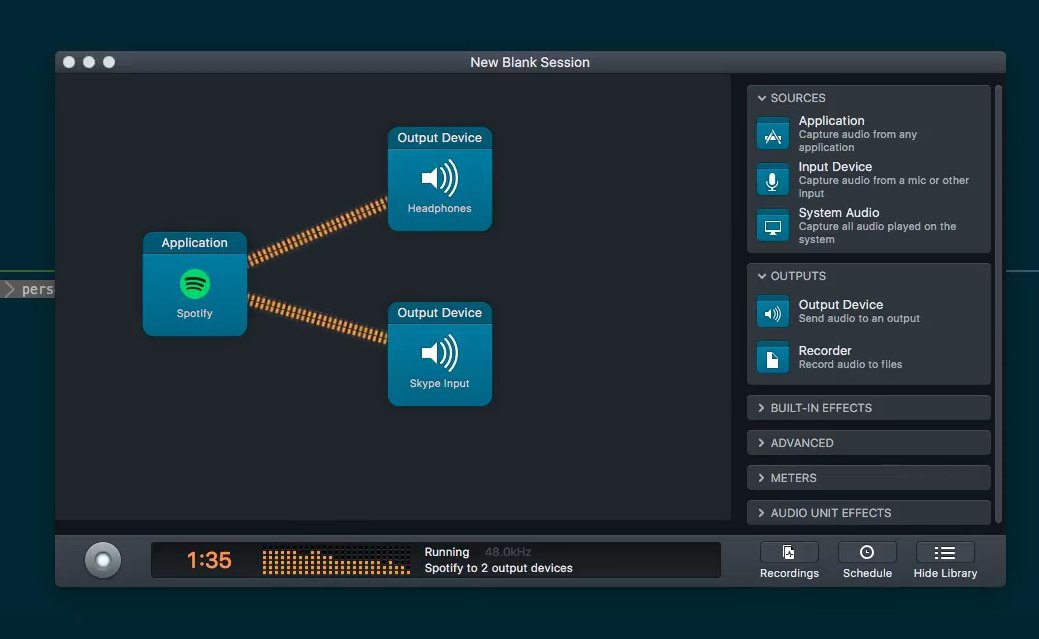1039x639 pixels.
Task: Click the wire from Spotify to Skype Input
Action: (x=317, y=319)
